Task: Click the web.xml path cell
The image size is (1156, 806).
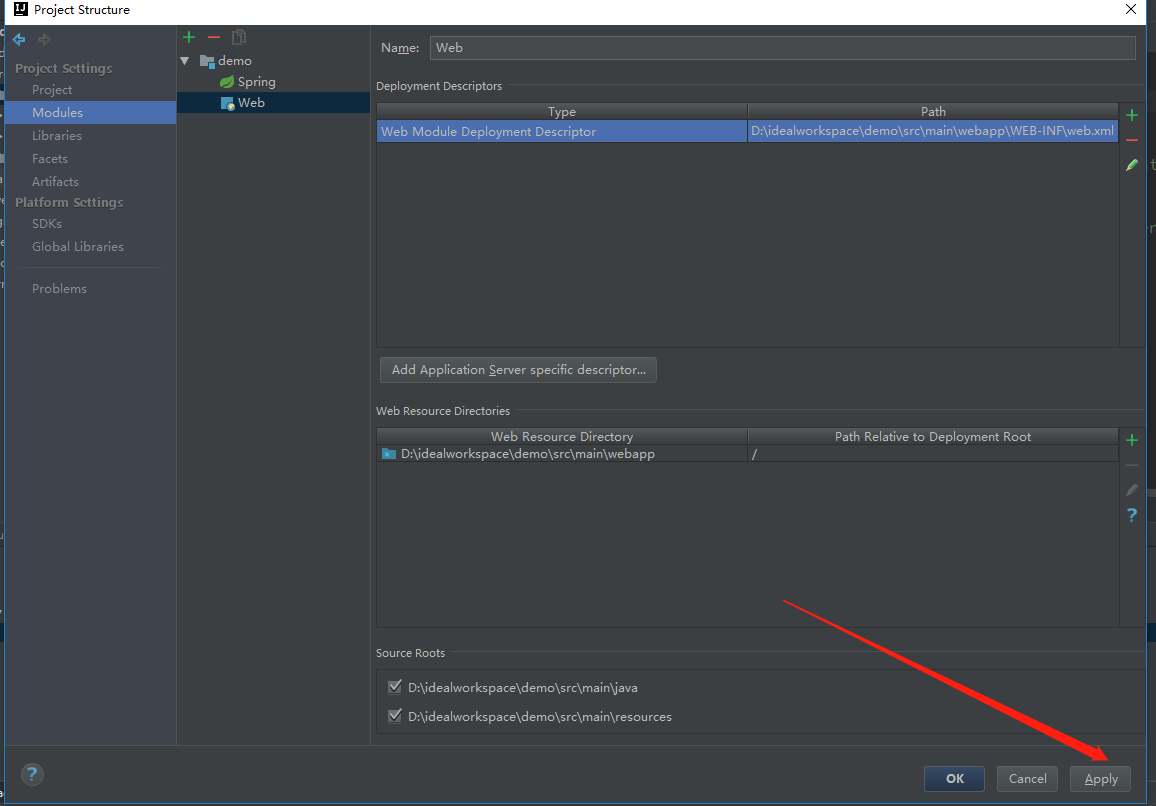Action: point(933,131)
